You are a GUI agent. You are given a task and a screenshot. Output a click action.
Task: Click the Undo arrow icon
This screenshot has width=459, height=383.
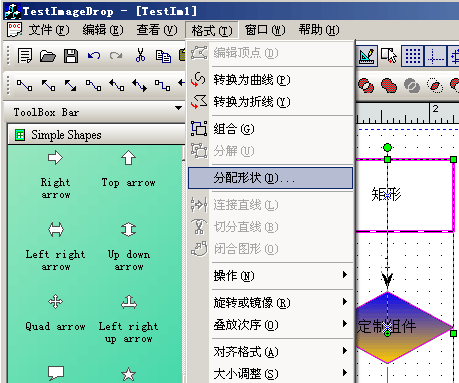[x=94, y=55]
